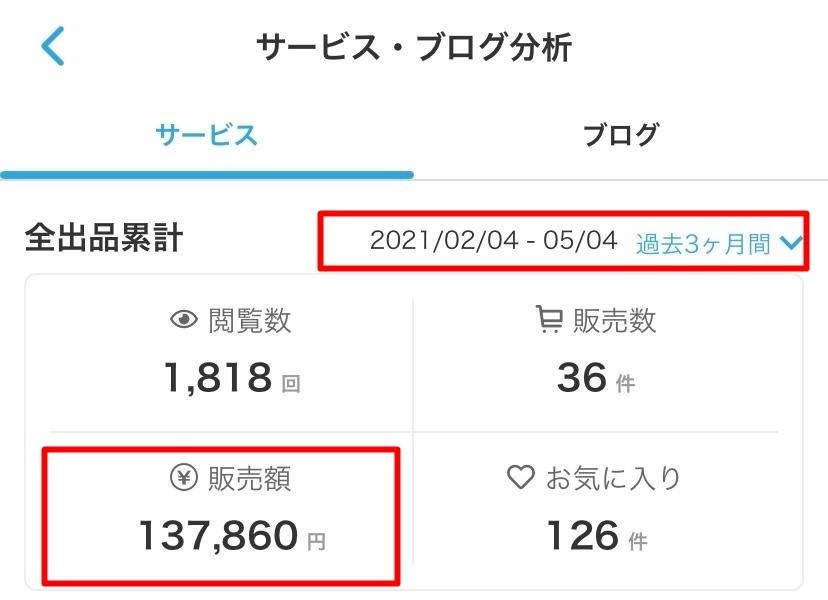Switch to the ブログ tab
This screenshot has width=828, height=600.
click(x=621, y=135)
